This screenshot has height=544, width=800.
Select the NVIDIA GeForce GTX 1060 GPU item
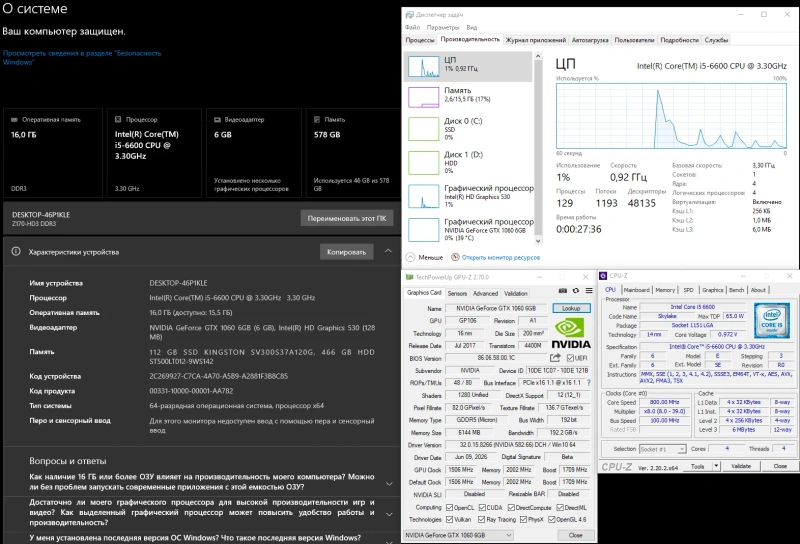point(468,230)
